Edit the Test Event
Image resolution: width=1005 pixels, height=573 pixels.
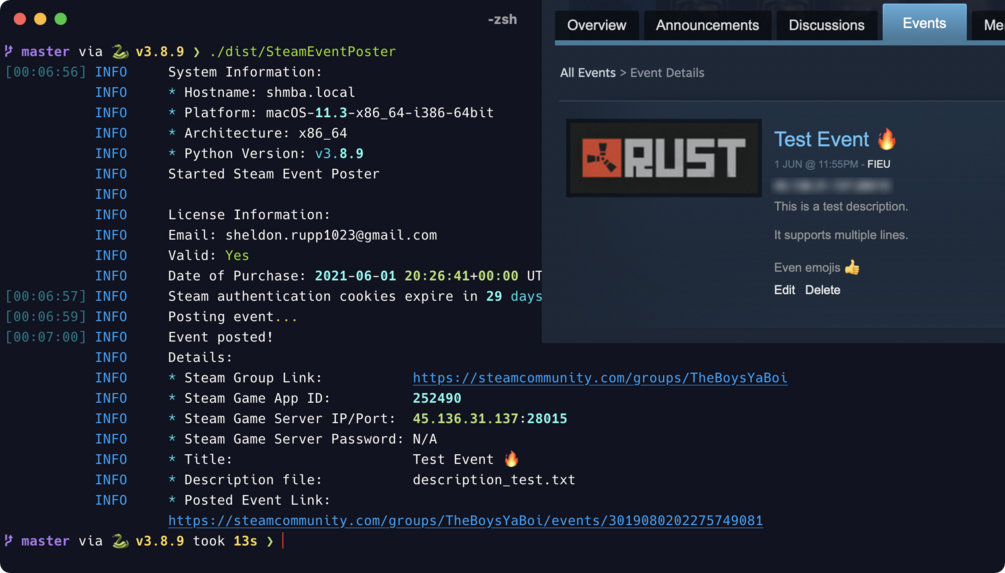coord(785,290)
